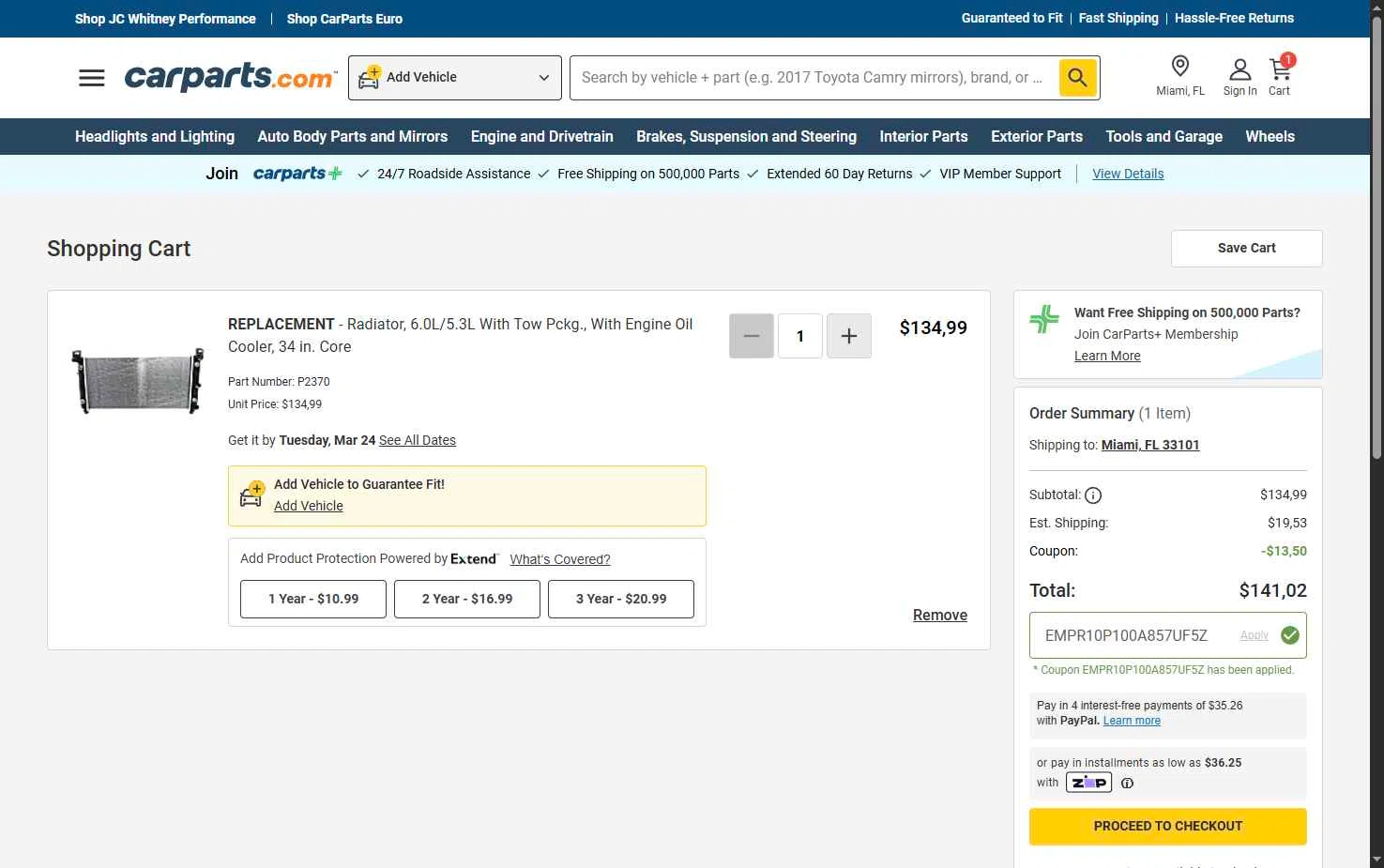This screenshot has height=868, width=1384.
Task: Click the coupon Apply link
Action: tap(1254, 635)
